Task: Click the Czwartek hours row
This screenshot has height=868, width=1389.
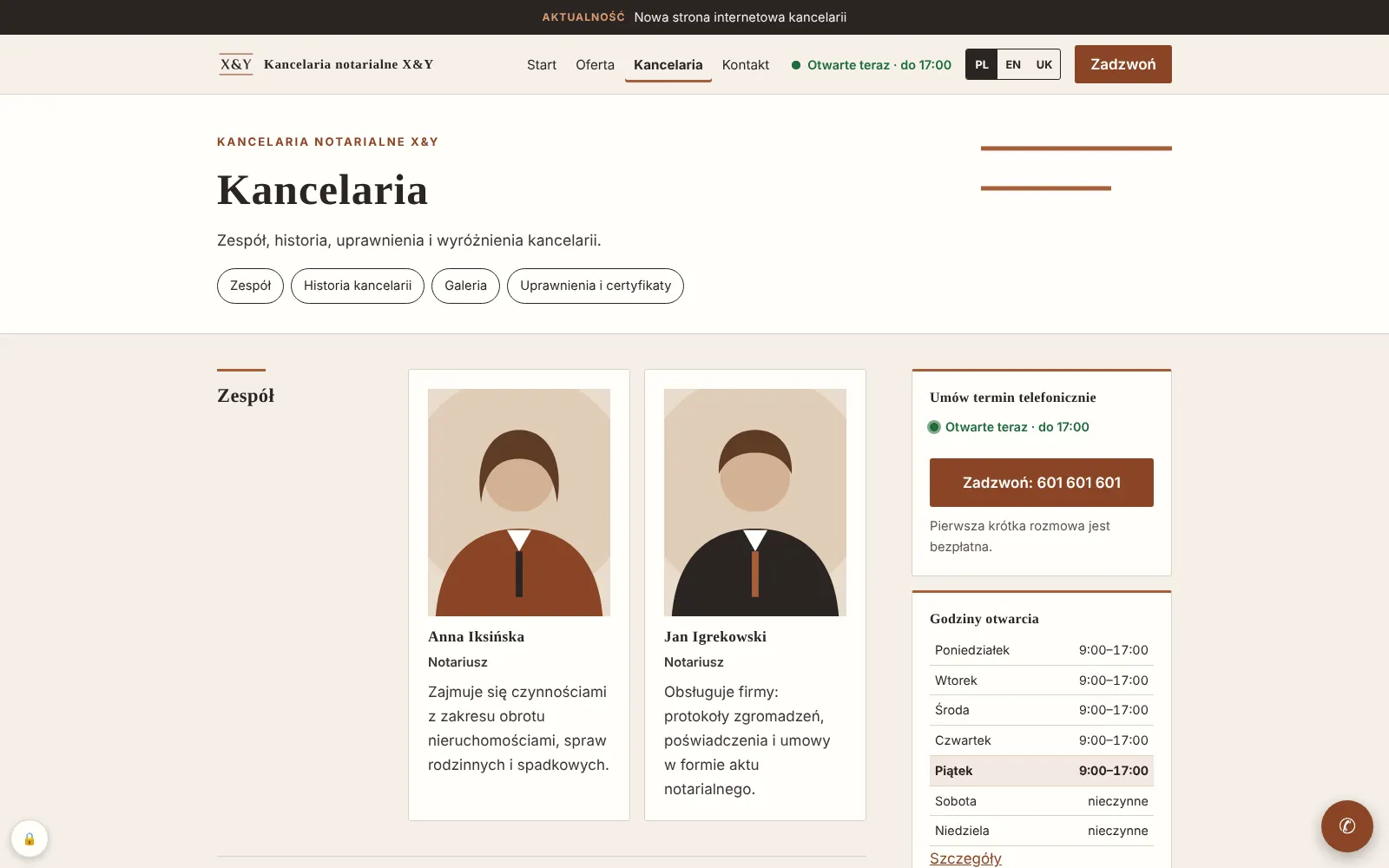Action: tap(1042, 740)
